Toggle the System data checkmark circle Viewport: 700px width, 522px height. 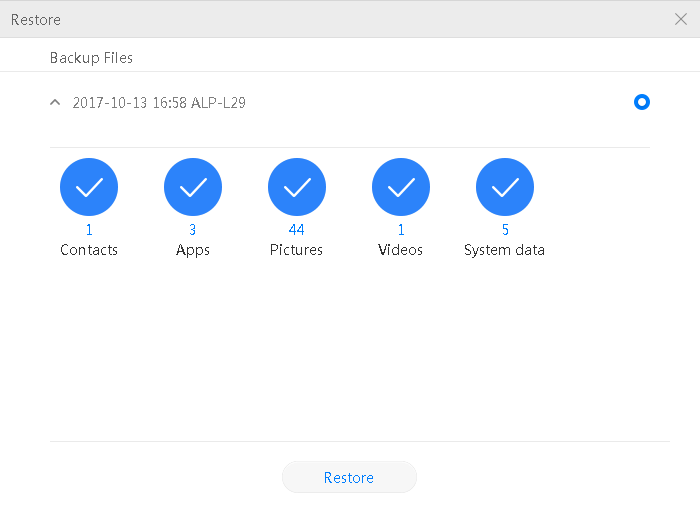click(505, 187)
